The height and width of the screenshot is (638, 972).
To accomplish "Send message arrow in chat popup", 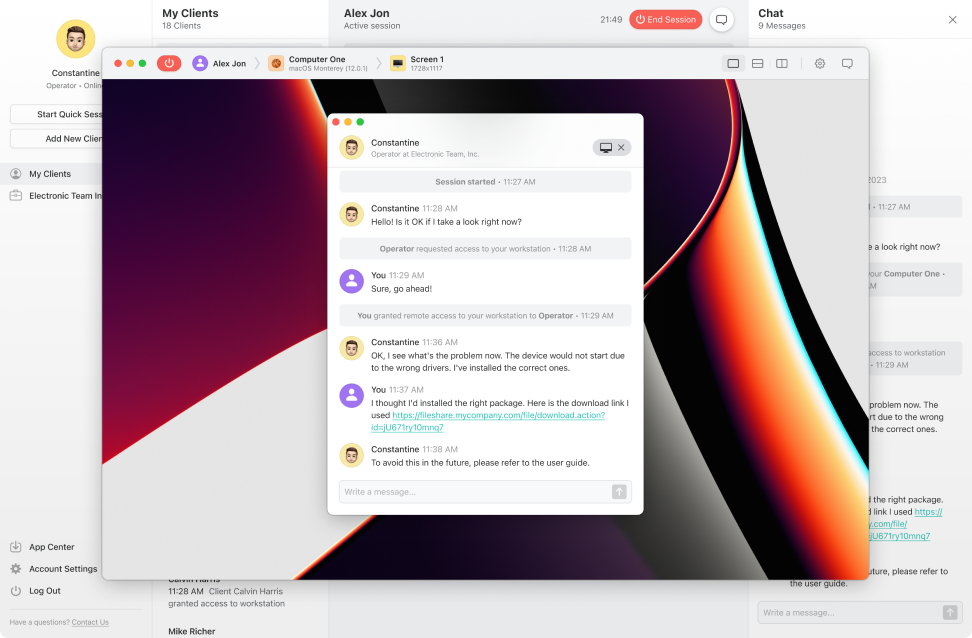I will (619, 491).
